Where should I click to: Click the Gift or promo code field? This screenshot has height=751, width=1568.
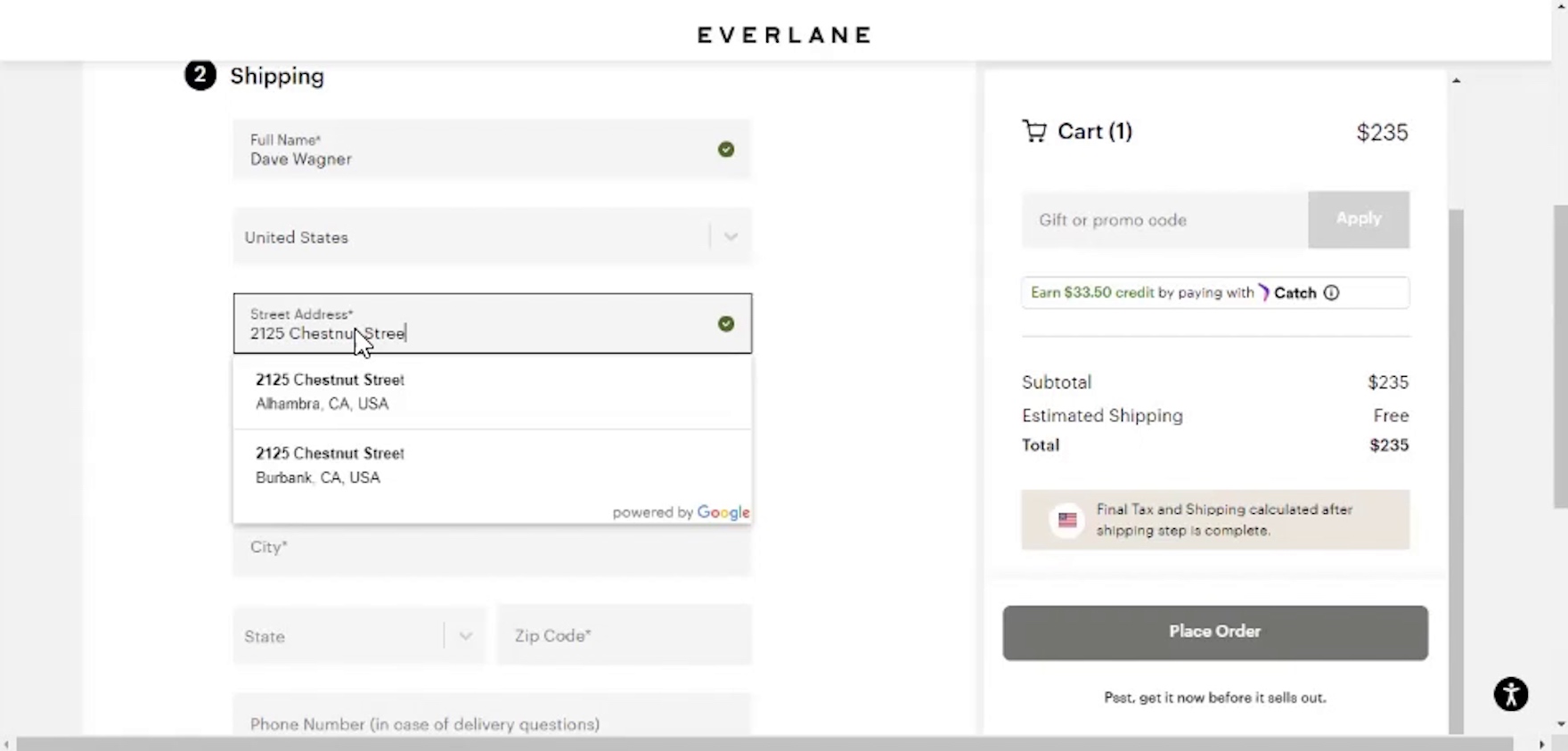click(x=1164, y=220)
